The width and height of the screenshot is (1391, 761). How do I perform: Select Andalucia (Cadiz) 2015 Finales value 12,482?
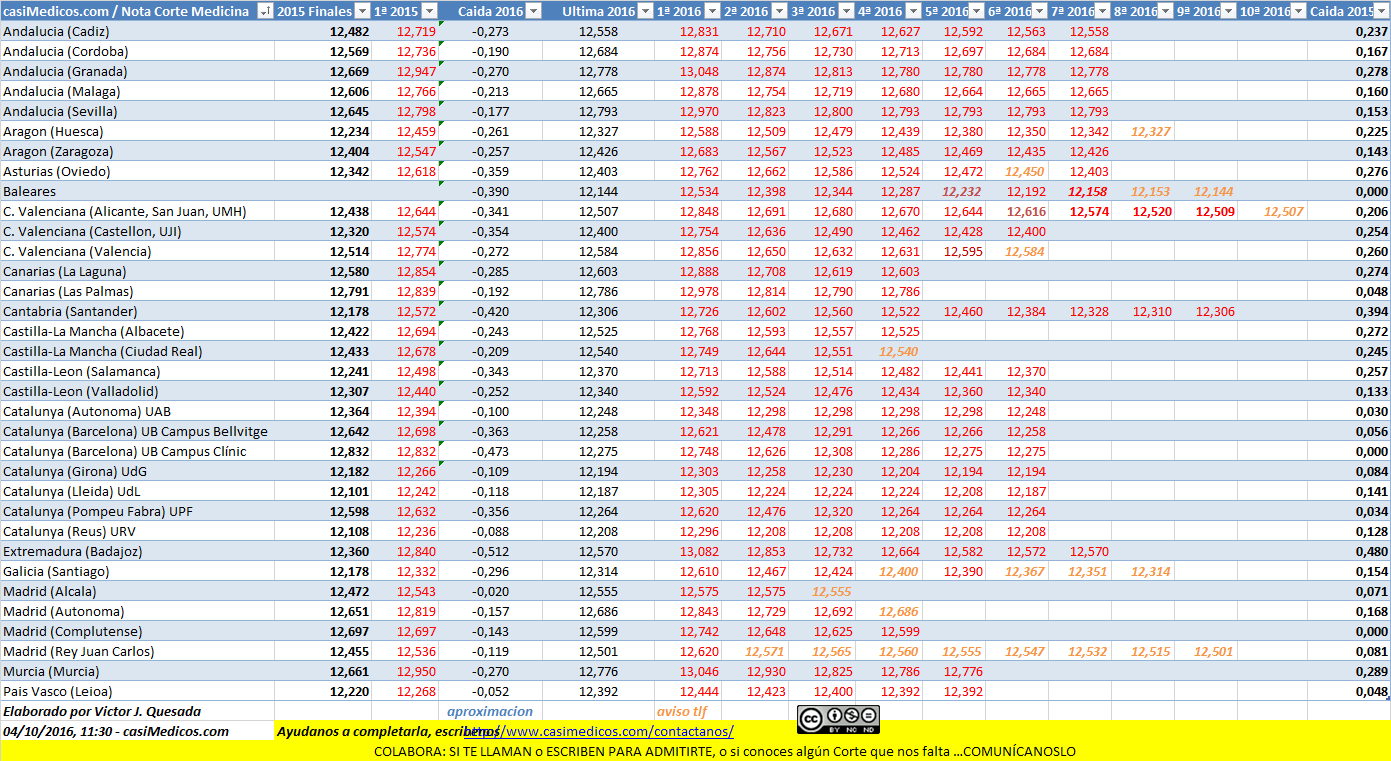point(349,31)
